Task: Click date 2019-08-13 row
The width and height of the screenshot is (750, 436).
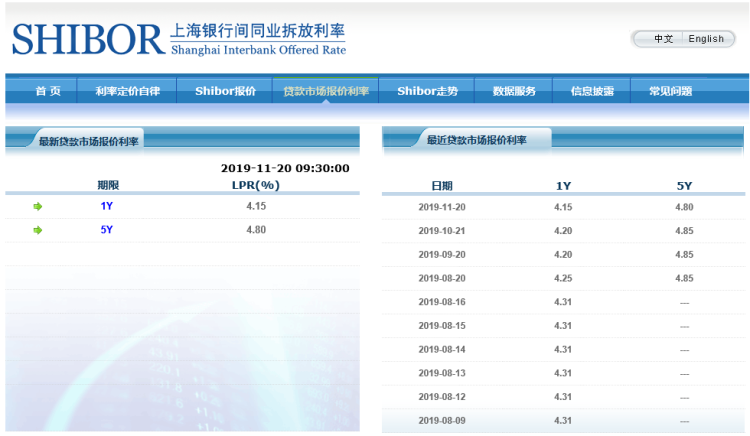Action: pos(441,373)
